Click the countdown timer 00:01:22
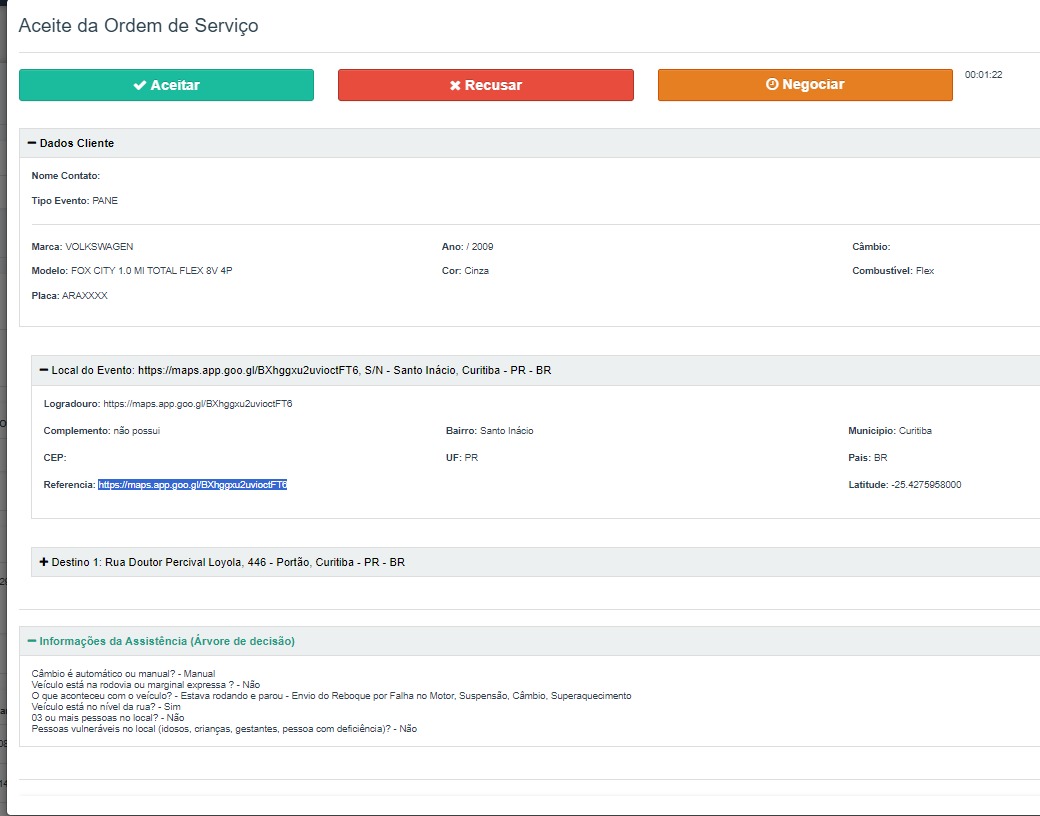Screen dimensions: 1040x816 983,75
